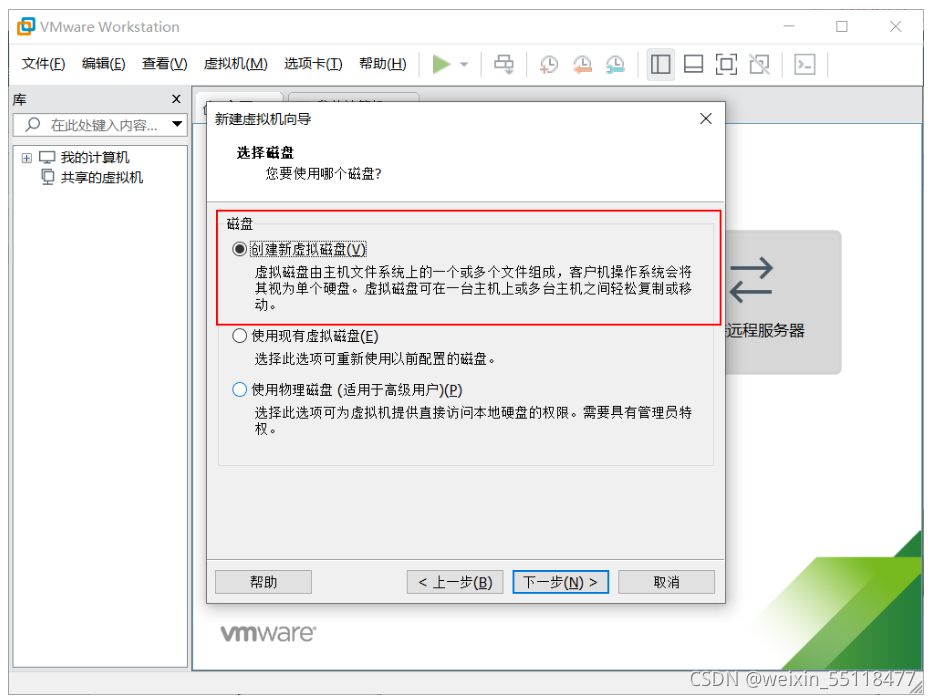The height and width of the screenshot is (699, 931).
Task: Open the 查看(V) menu
Action: pyautogui.click(x=164, y=64)
